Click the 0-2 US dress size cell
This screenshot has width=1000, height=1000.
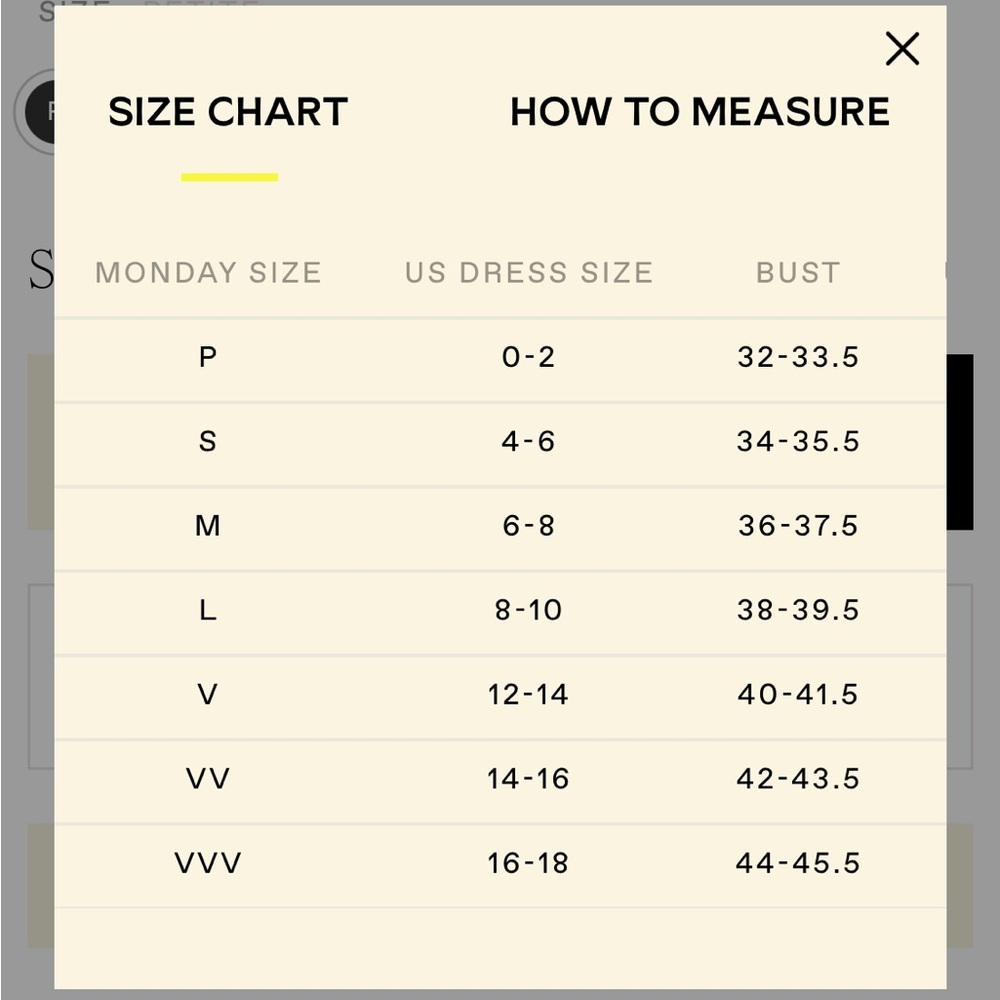[x=528, y=357]
